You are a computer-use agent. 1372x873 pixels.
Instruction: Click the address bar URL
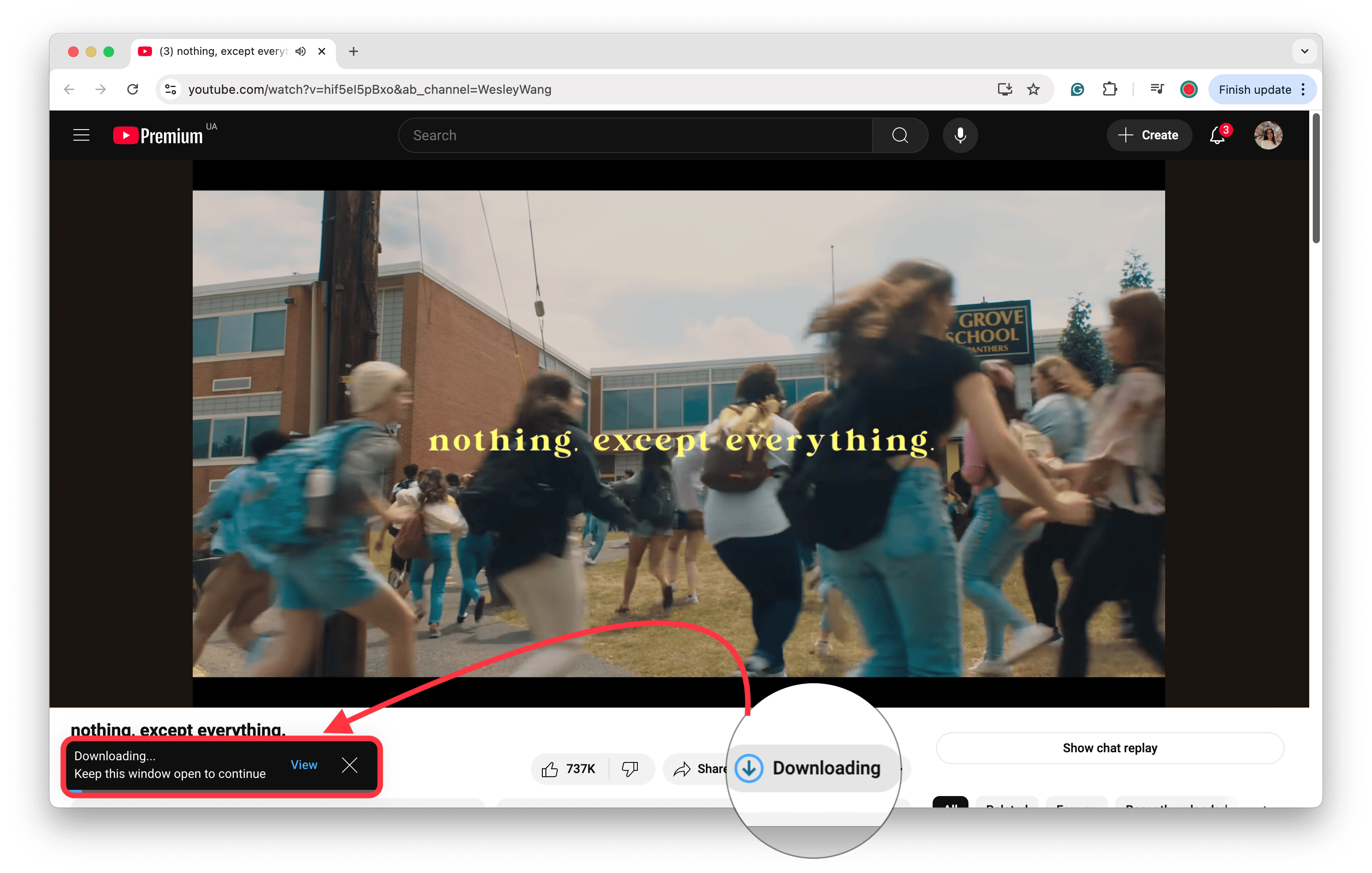coord(369,89)
